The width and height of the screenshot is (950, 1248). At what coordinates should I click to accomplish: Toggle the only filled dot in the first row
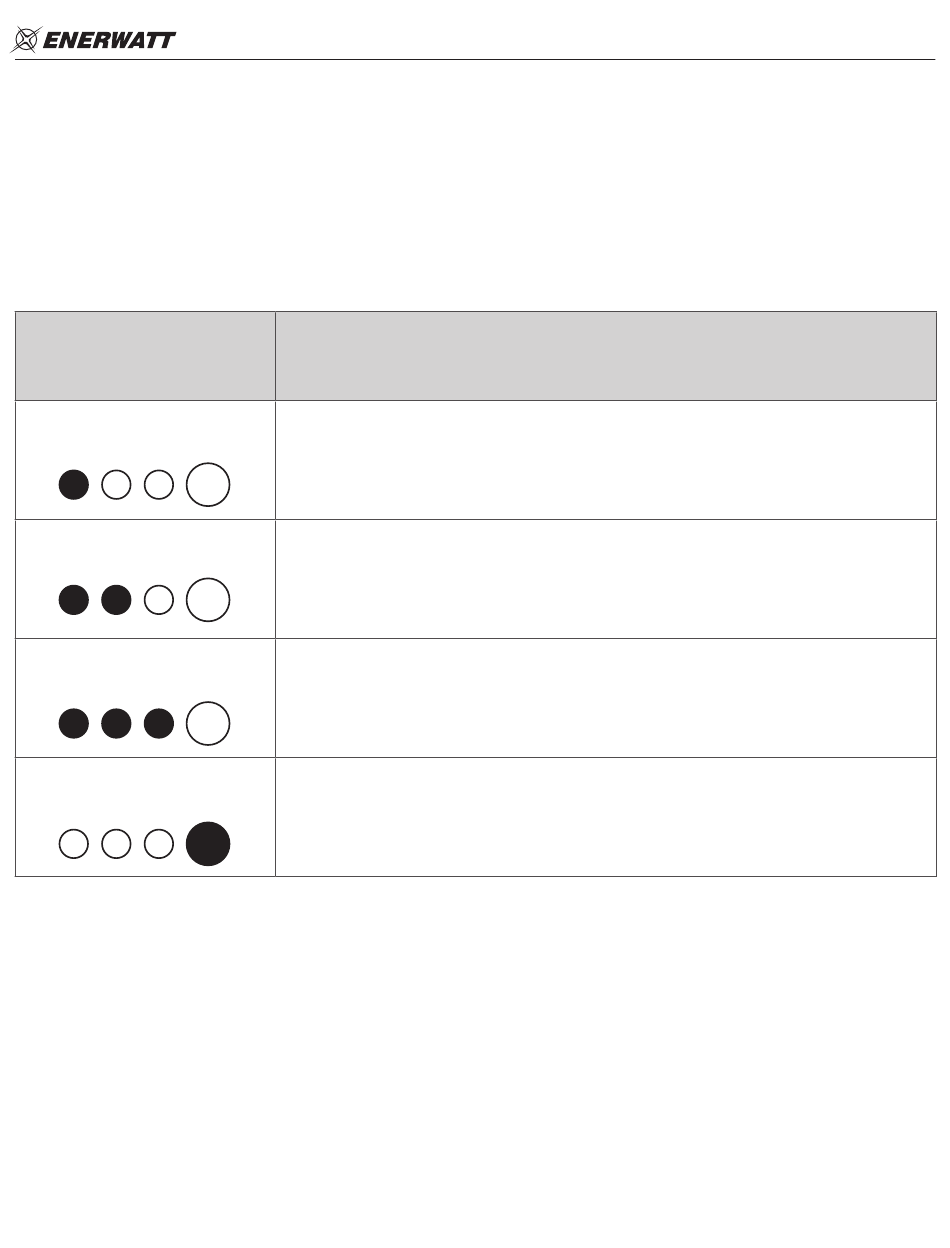click(74, 485)
